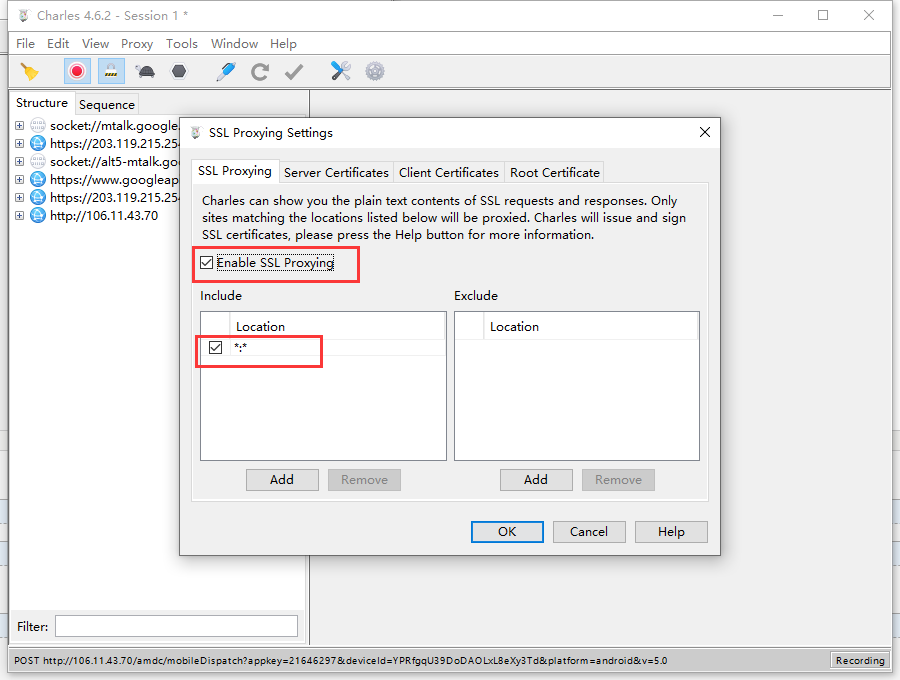Click globe icon beside https://www.googleap row
The image size is (900, 680).
(38, 180)
